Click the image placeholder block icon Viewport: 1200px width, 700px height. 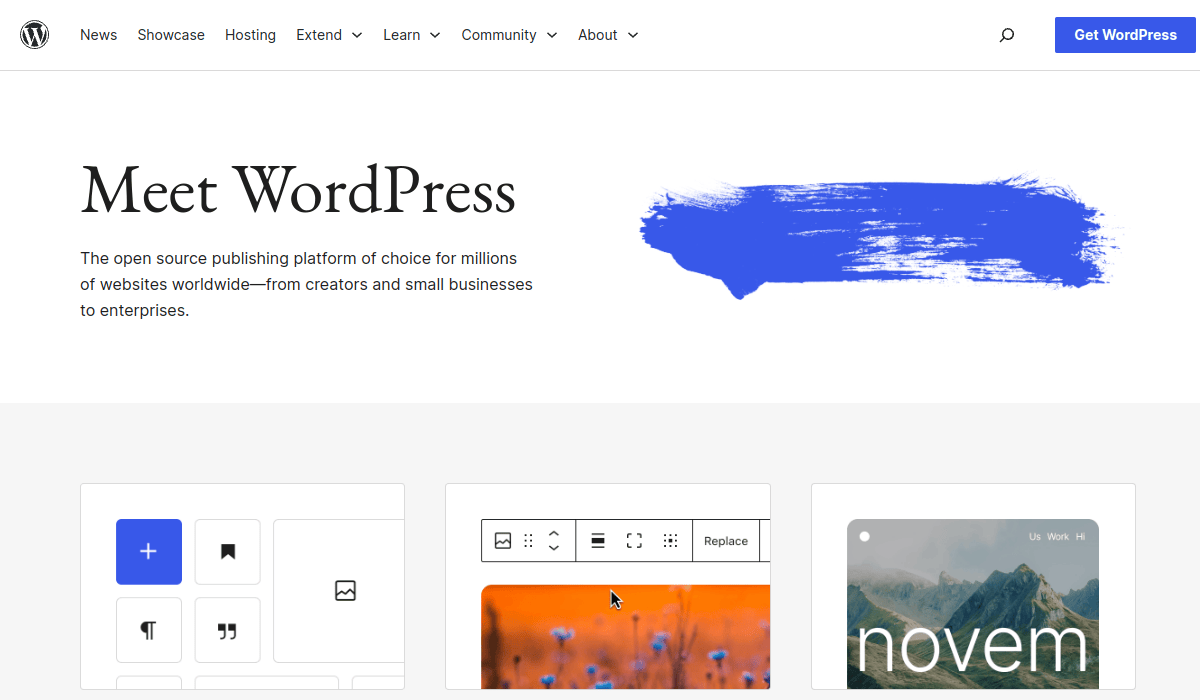click(x=345, y=591)
